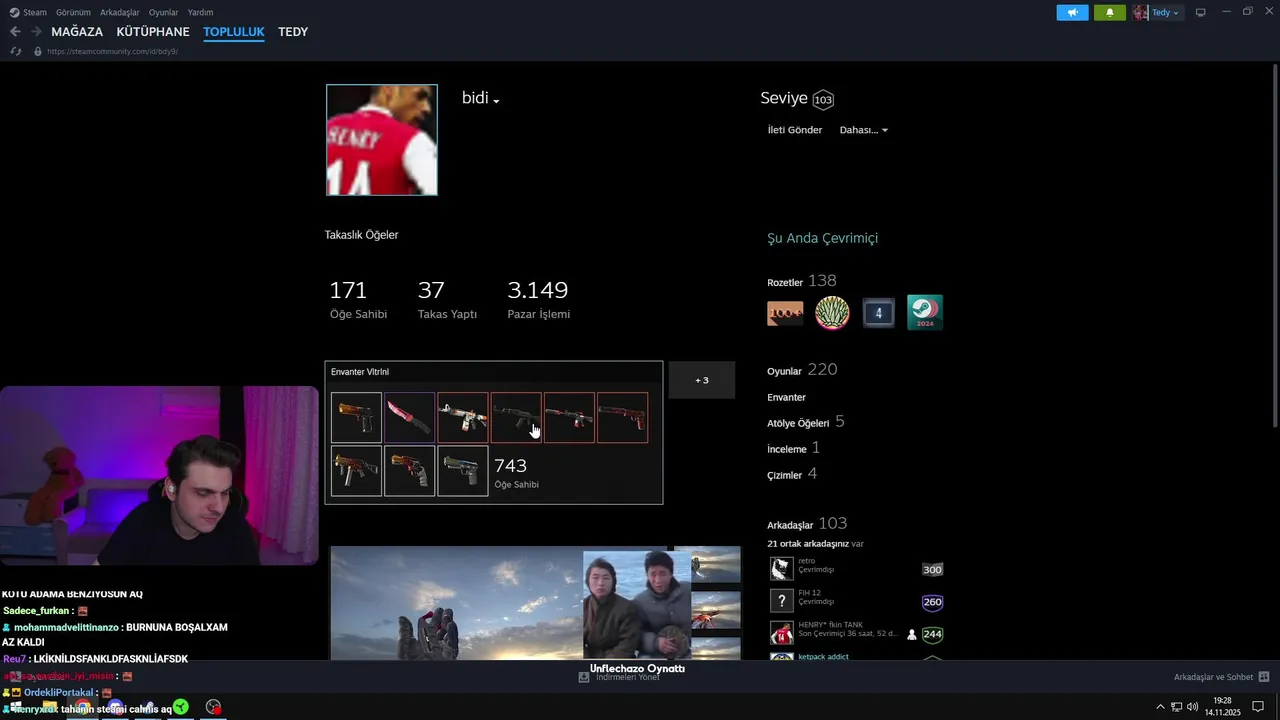The image size is (1280, 720).
Task: Open the Steam menu
Action: (x=28, y=13)
